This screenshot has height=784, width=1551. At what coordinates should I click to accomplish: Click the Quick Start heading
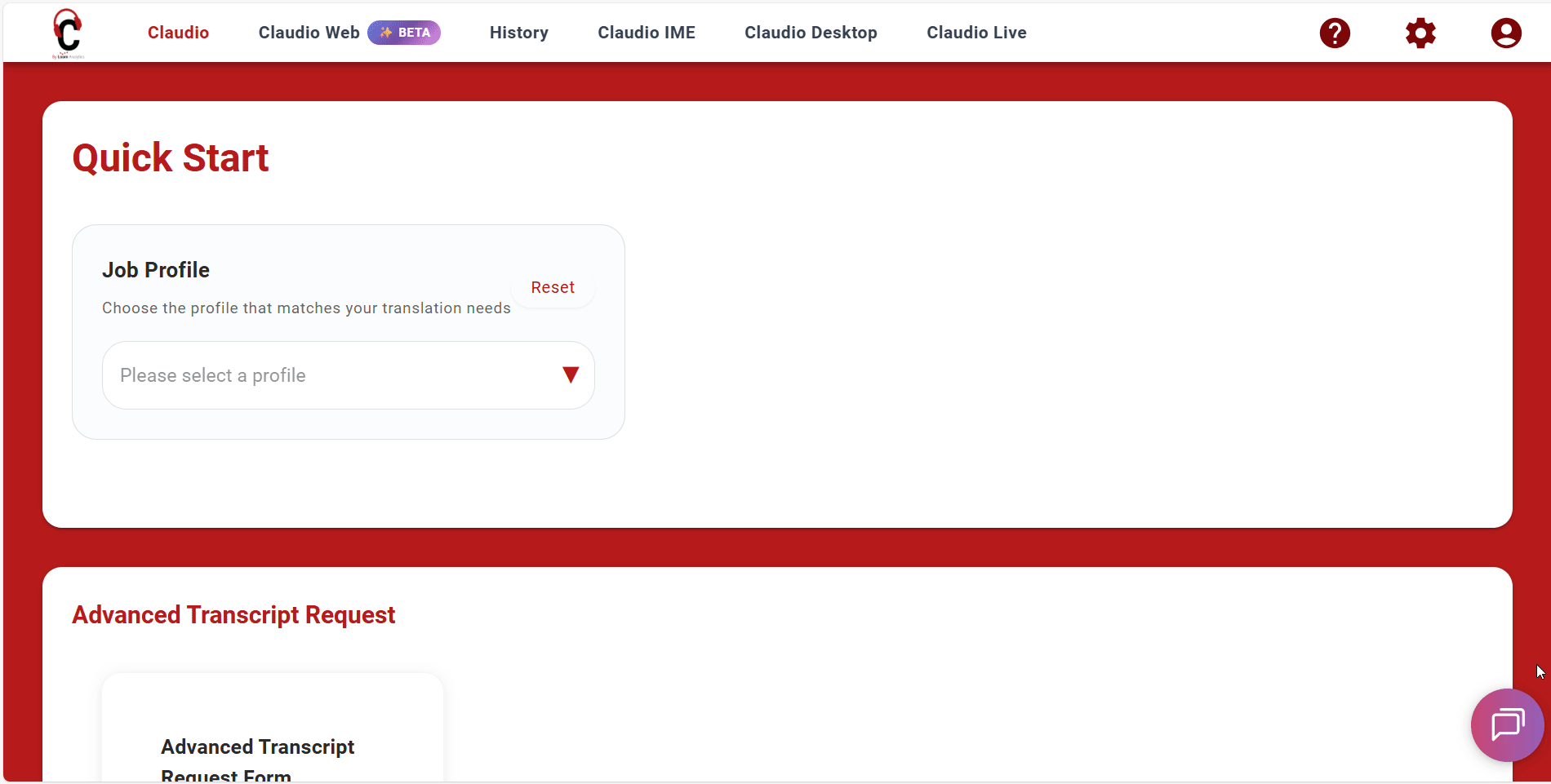170,157
